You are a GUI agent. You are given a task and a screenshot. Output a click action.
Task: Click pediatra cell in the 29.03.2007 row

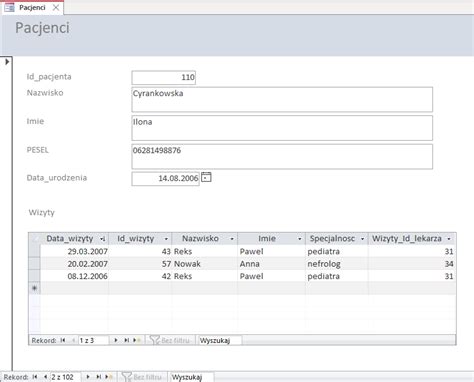(x=337, y=251)
